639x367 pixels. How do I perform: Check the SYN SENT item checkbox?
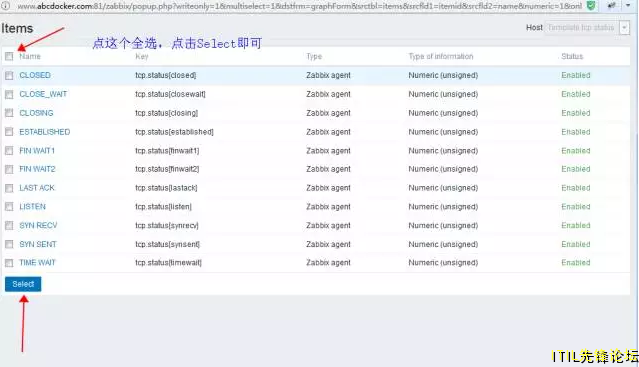click(x=9, y=244)
